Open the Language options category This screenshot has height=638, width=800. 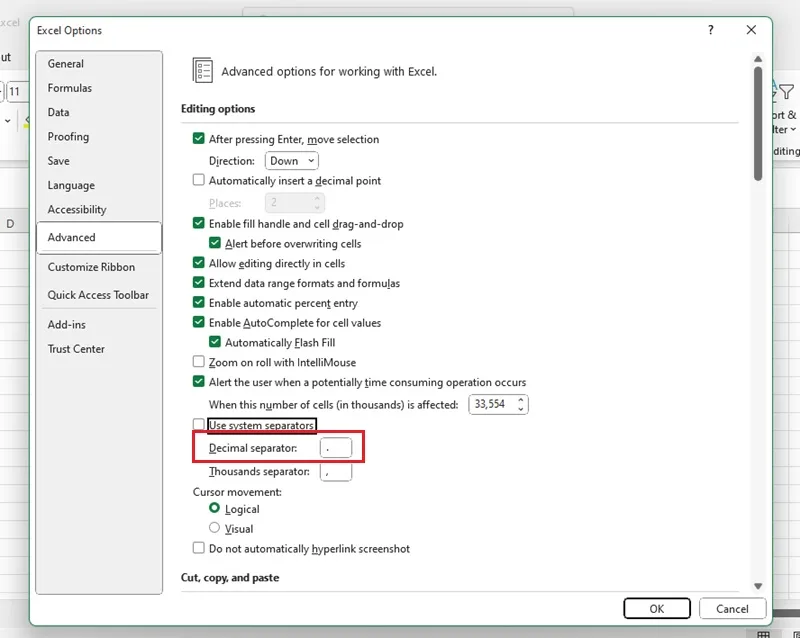pos(71,185)
